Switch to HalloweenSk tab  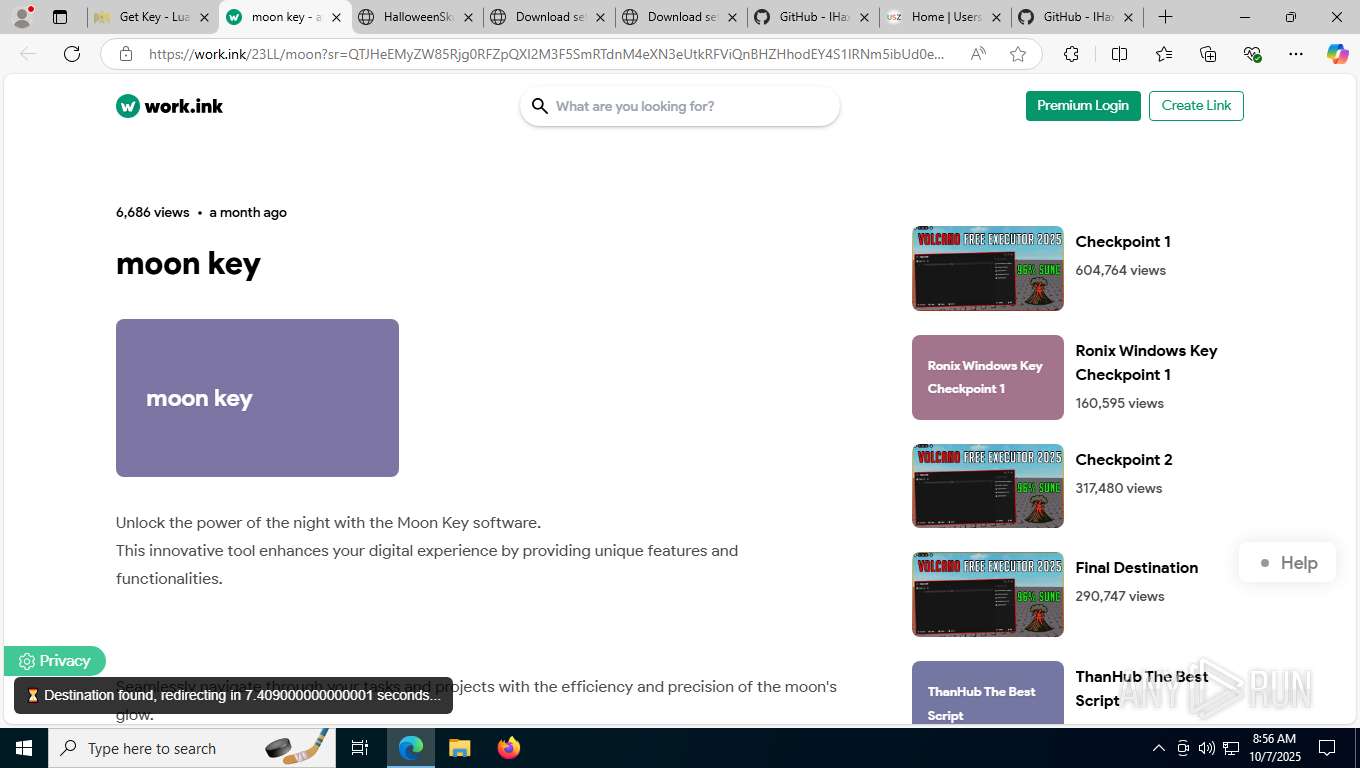coord(418,17)
